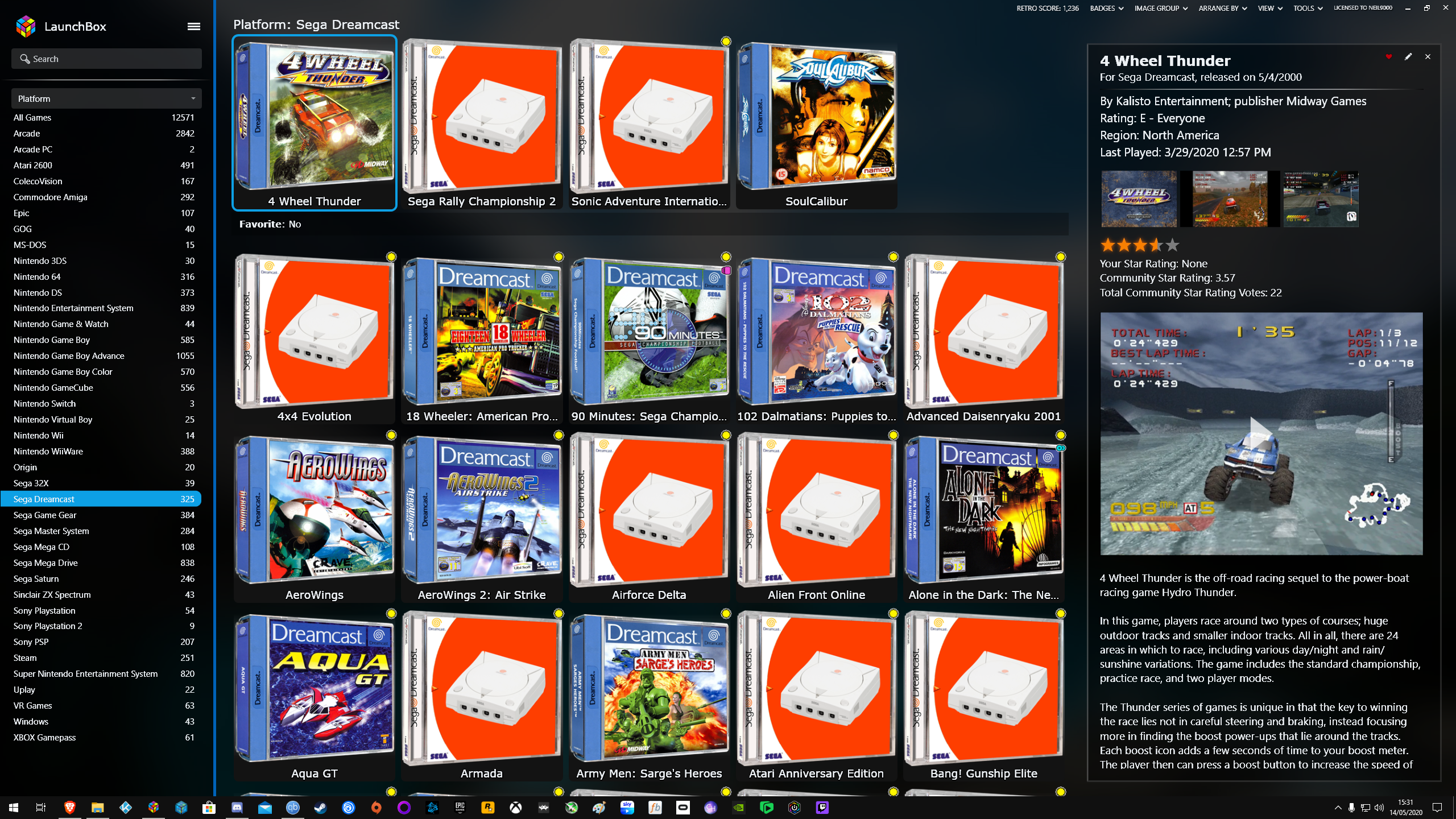Set star rating for 4 Wheel Thunder
Viewport: 1456px width, 819px height.
1140,245
